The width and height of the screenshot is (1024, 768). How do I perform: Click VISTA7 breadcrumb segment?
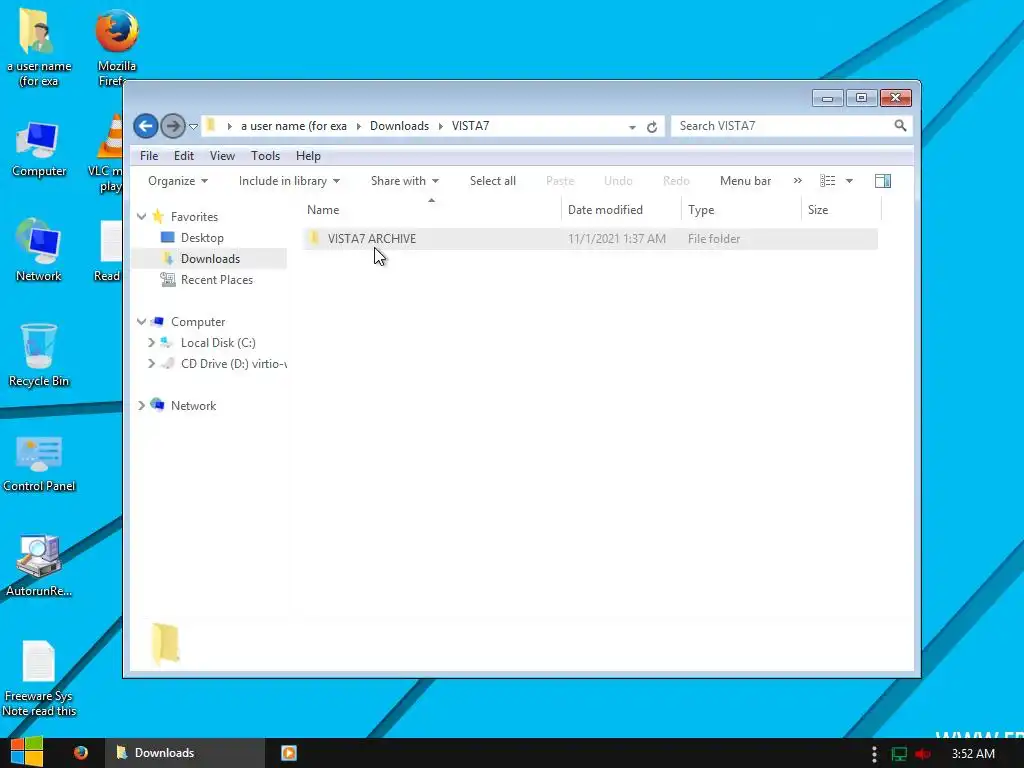[470, 126]
